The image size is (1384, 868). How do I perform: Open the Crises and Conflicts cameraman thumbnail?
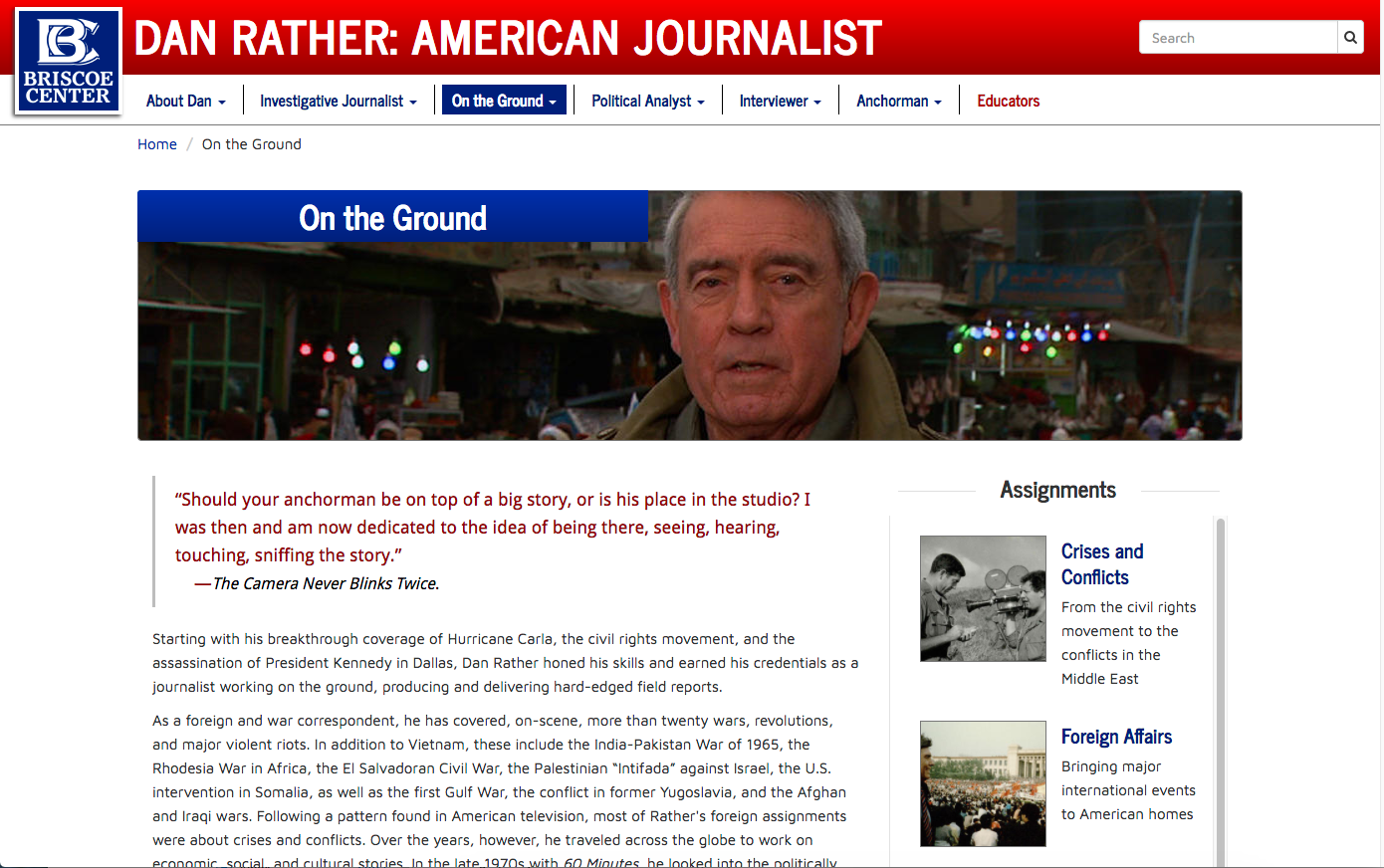pyautogui.click(x=983, y=598)
